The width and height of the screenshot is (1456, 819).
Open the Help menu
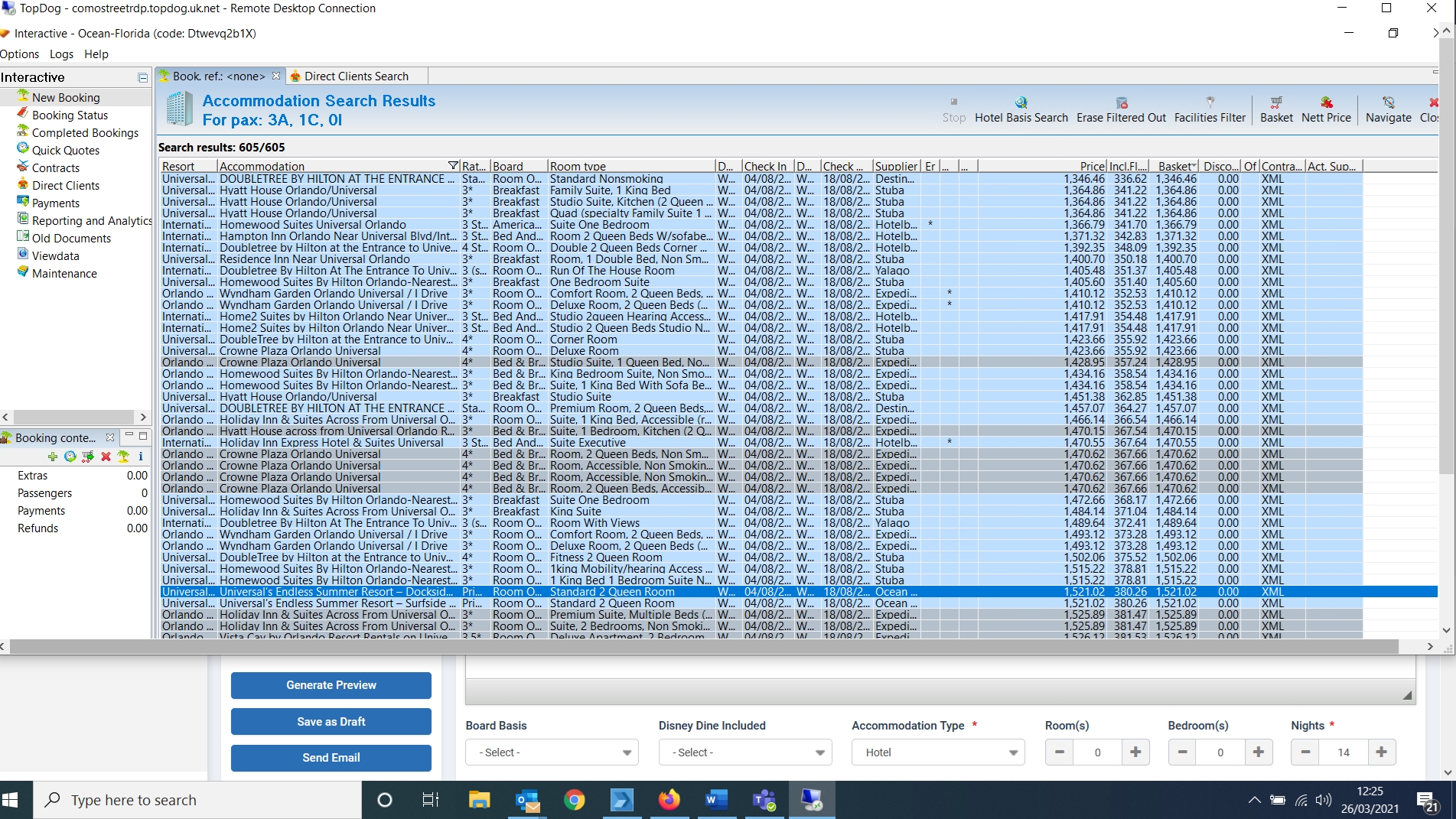(x=96, y=54)
